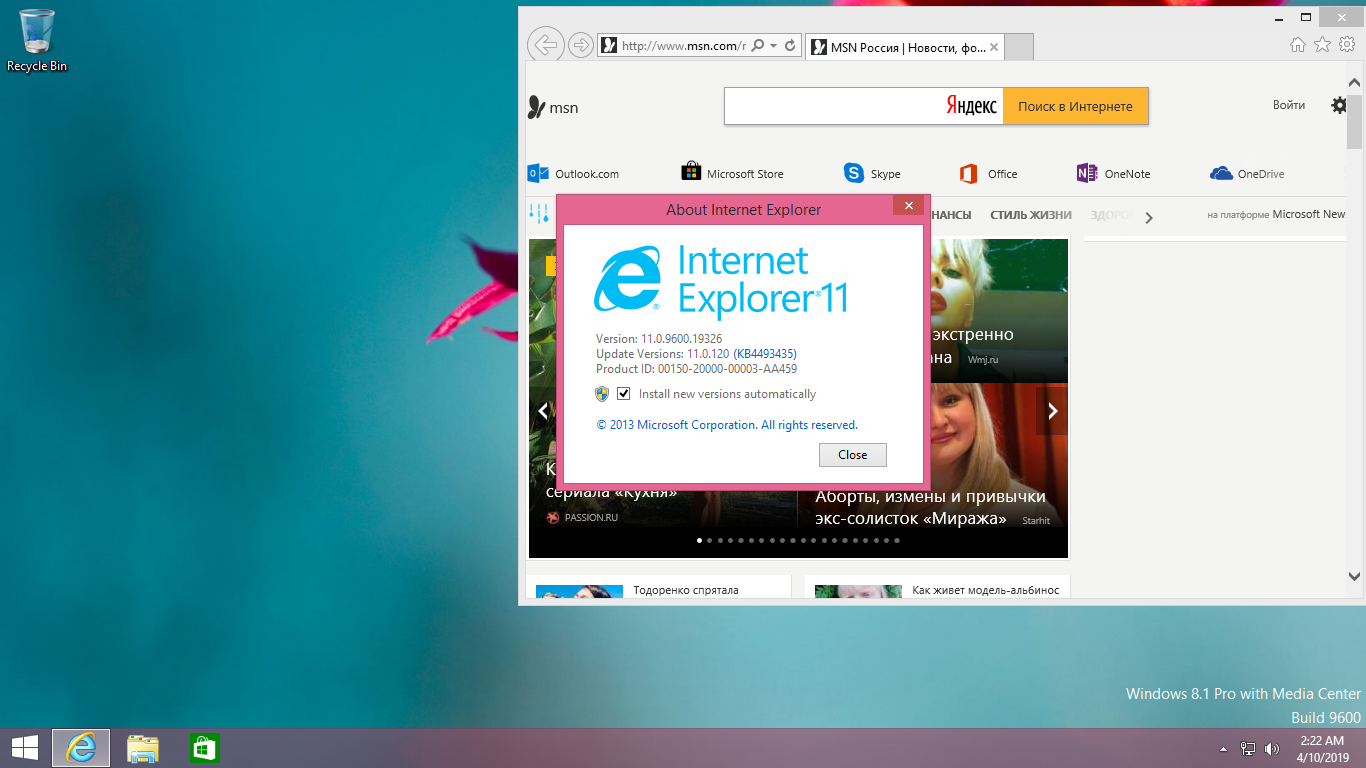Screen dimensions: 1366x768
Task: Show hidden tray icons arrow
Action: (x=1224, y=748)
